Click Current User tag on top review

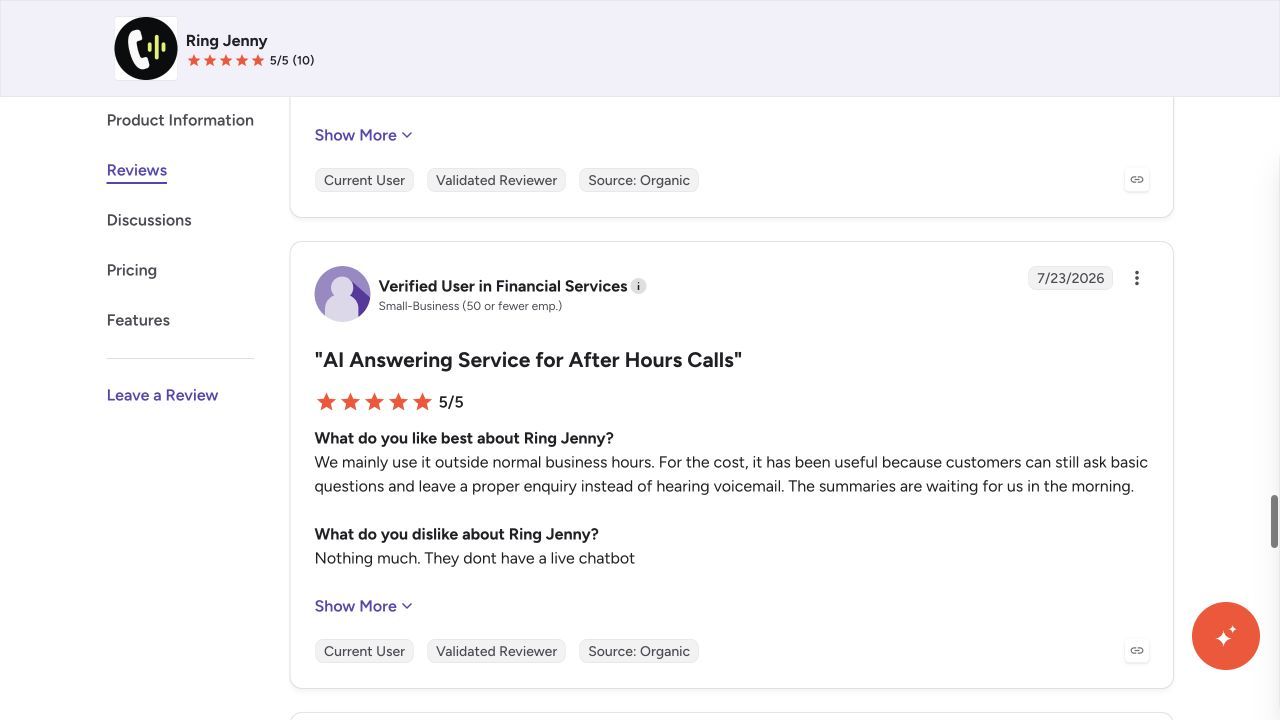(364, 180)
